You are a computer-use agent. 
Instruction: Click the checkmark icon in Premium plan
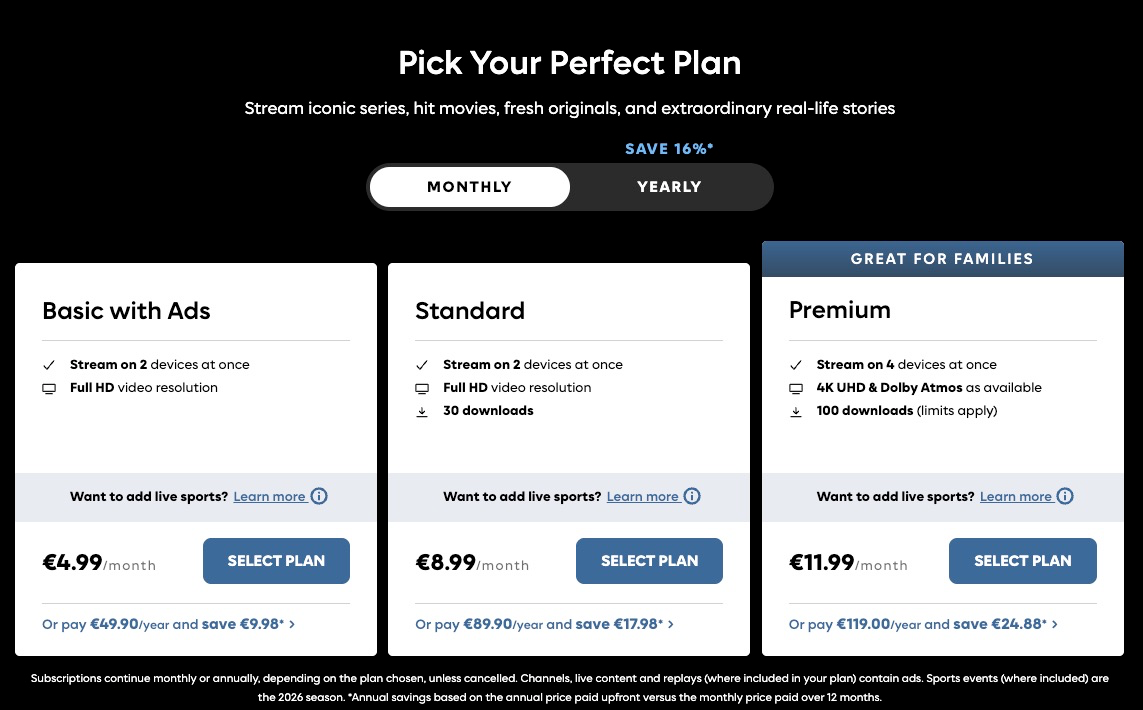796,365
